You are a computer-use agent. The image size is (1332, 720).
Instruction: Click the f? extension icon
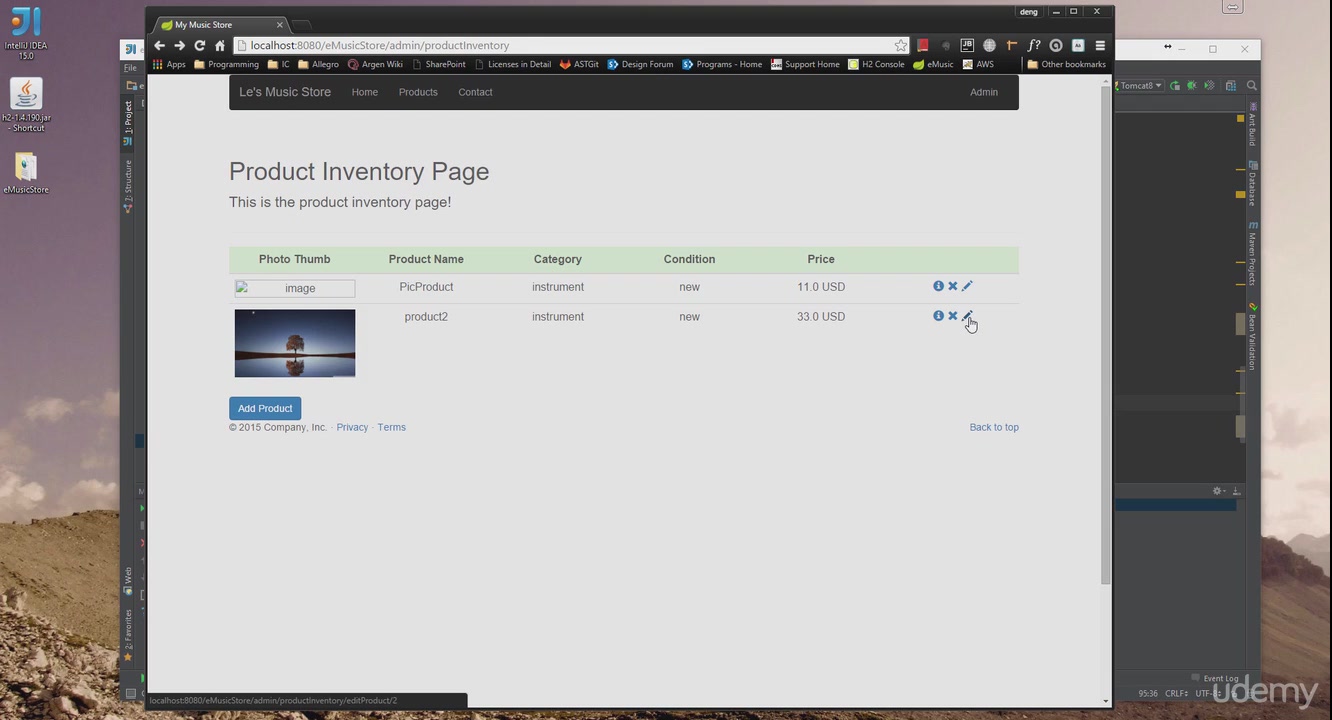click(x=1034, y=45)
